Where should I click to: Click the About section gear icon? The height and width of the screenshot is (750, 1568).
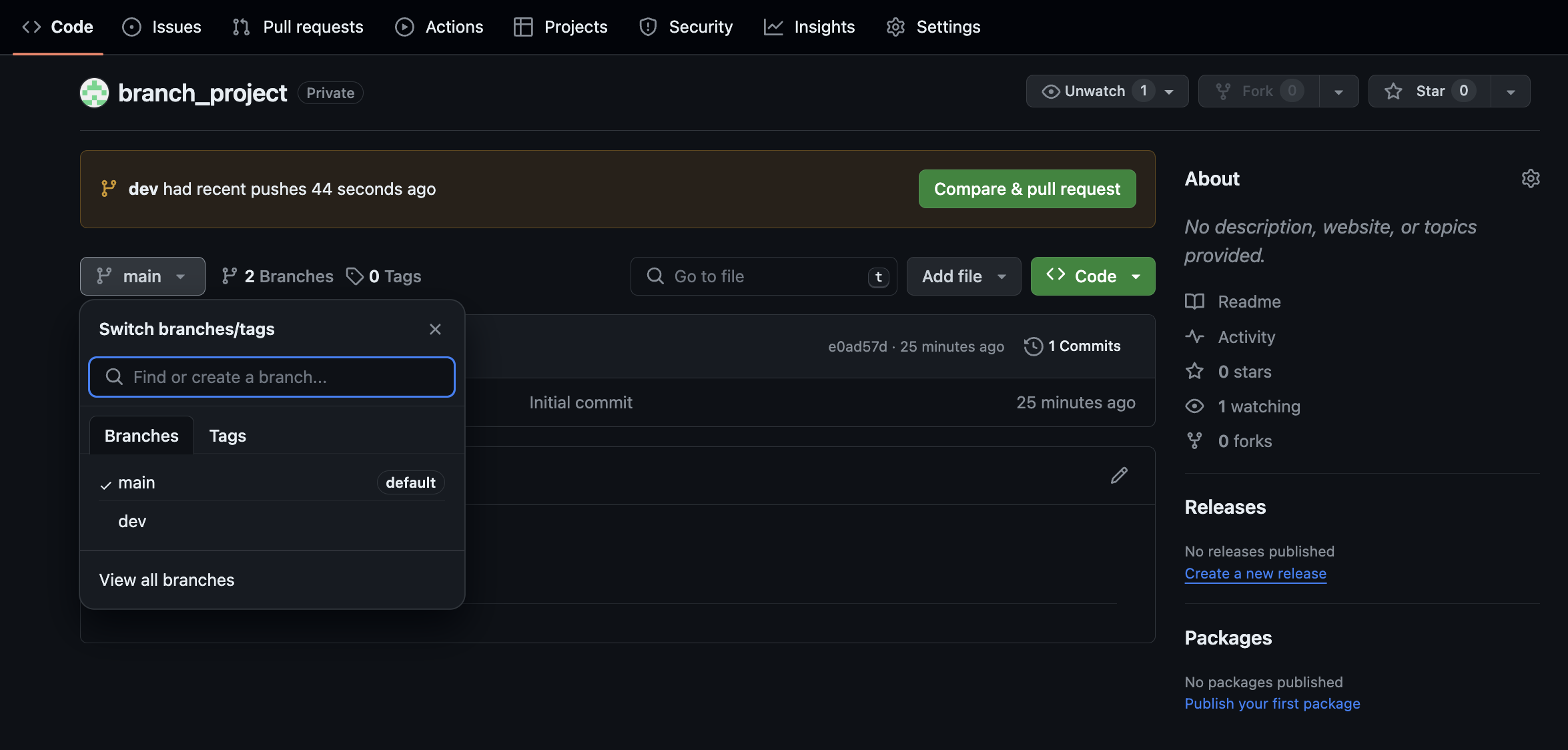pyautogui.click(x=1530, y=178)
